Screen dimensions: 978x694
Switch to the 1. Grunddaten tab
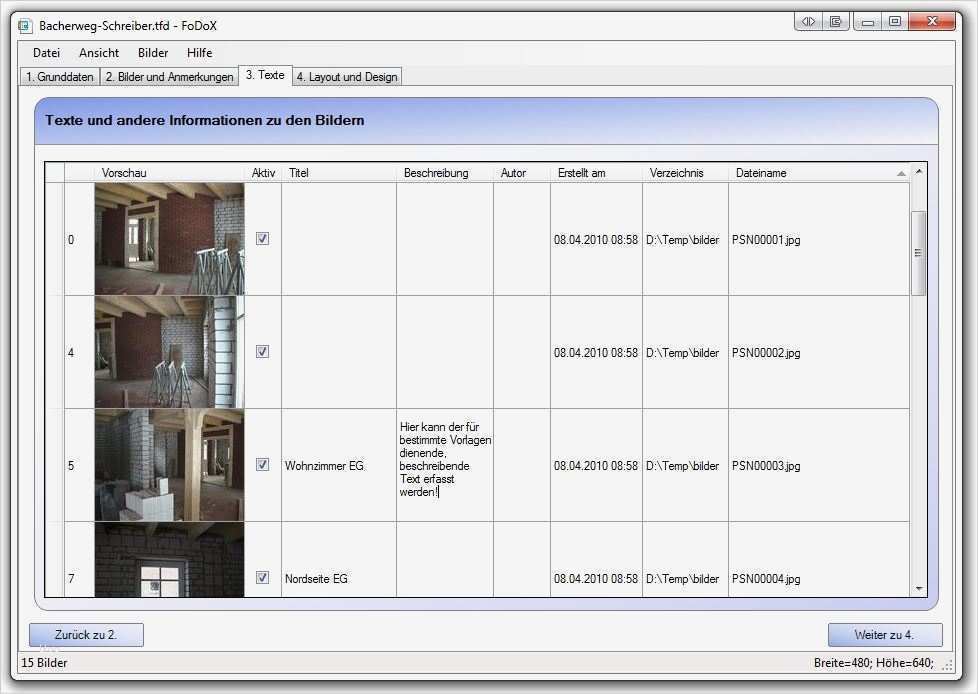(60, 77)
